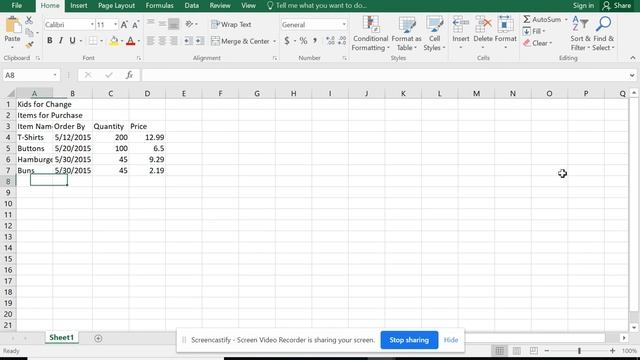Click the Copy icon
Image resolution: width=640 pixels, height=360 pixels.
[x=29, y=33]
